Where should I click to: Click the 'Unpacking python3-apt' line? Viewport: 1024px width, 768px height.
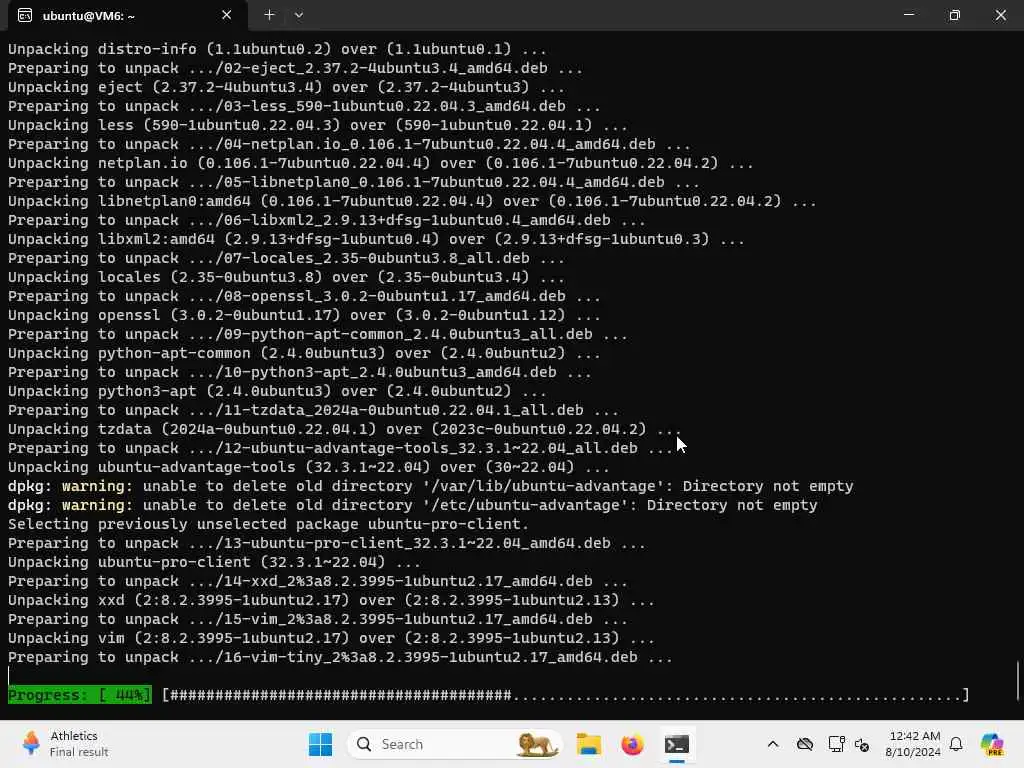coord(278,391)
